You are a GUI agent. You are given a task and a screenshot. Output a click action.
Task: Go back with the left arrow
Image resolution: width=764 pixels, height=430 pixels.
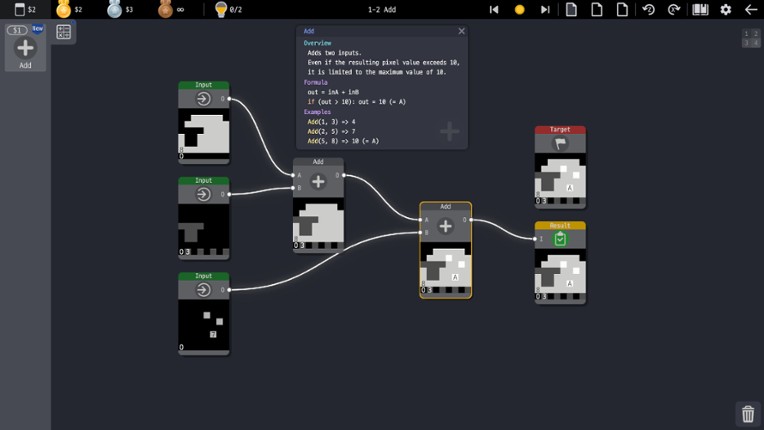tap(750, 9)
